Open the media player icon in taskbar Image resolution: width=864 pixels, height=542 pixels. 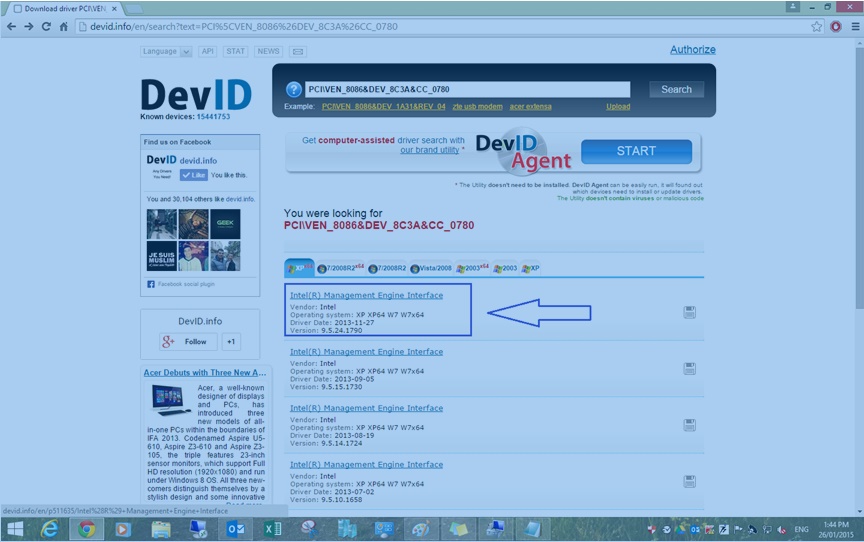(x=123, y=529)
